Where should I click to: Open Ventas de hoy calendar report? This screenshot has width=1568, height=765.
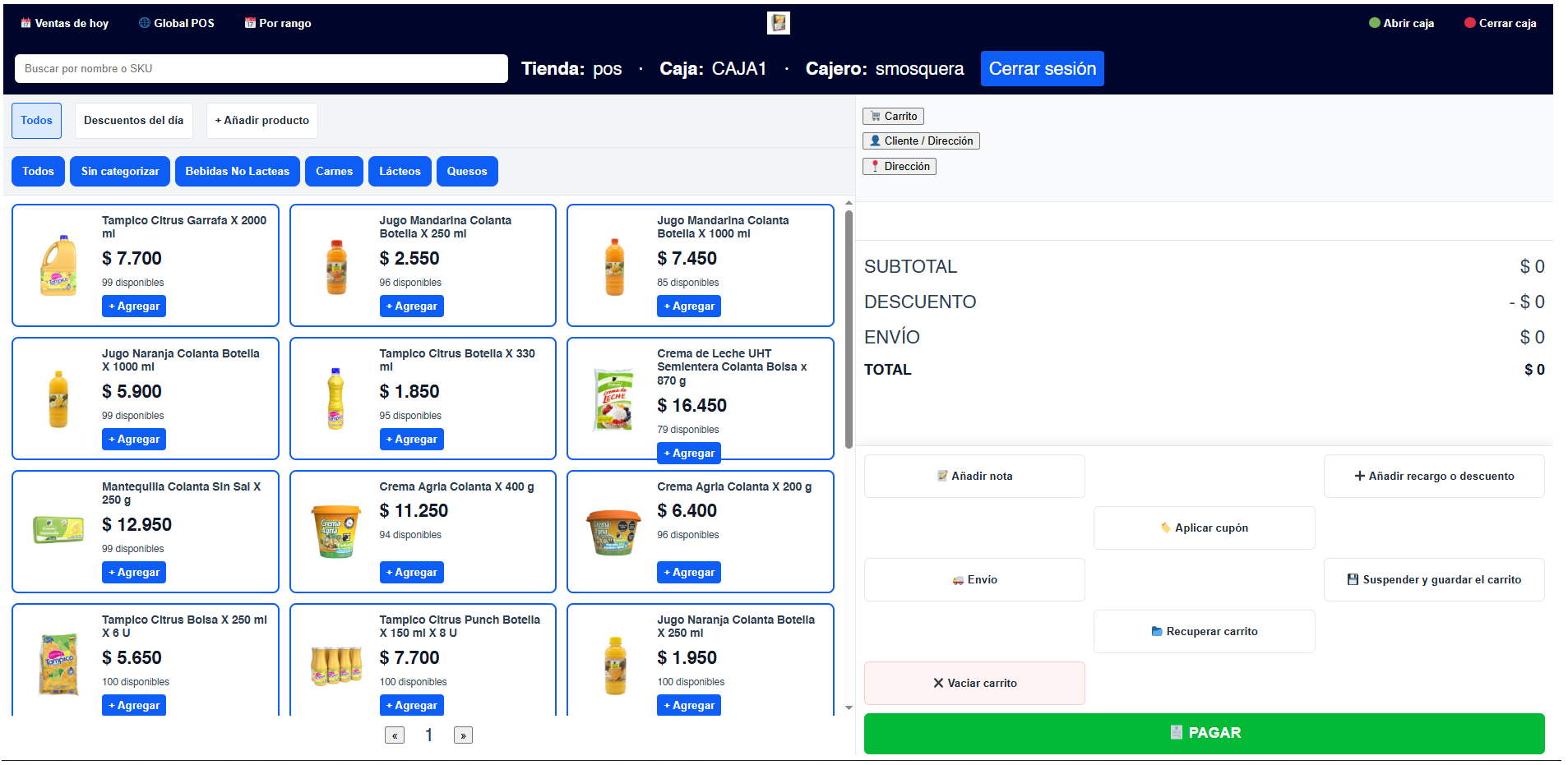click(64, 23)
